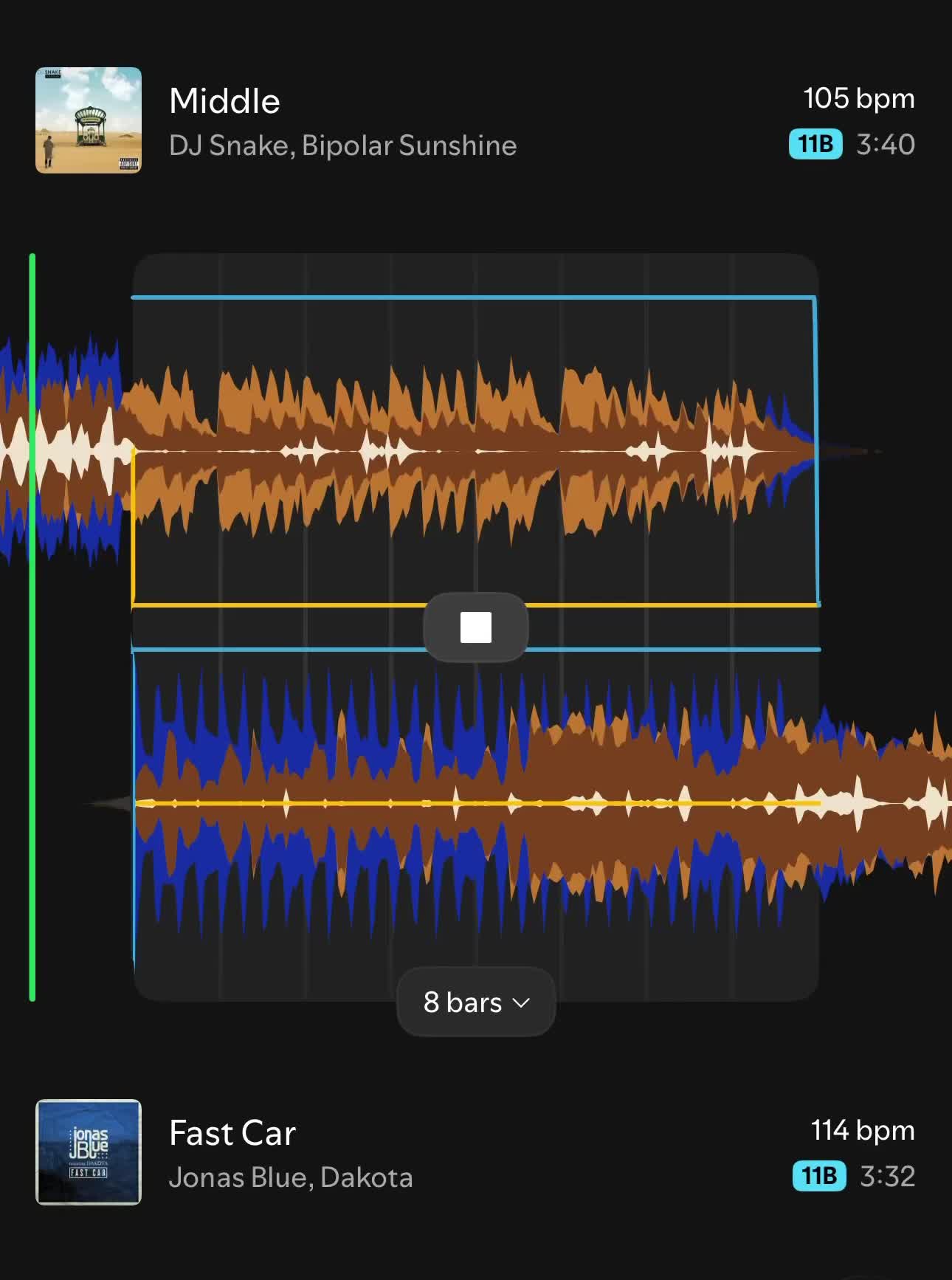Select the Middle track title
952x1280 pixels.
pyautogui.click(x=224, y=101)
